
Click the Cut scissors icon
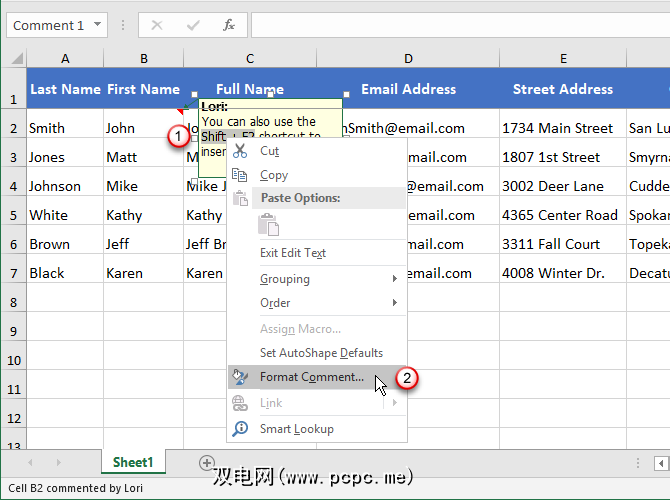240,151
